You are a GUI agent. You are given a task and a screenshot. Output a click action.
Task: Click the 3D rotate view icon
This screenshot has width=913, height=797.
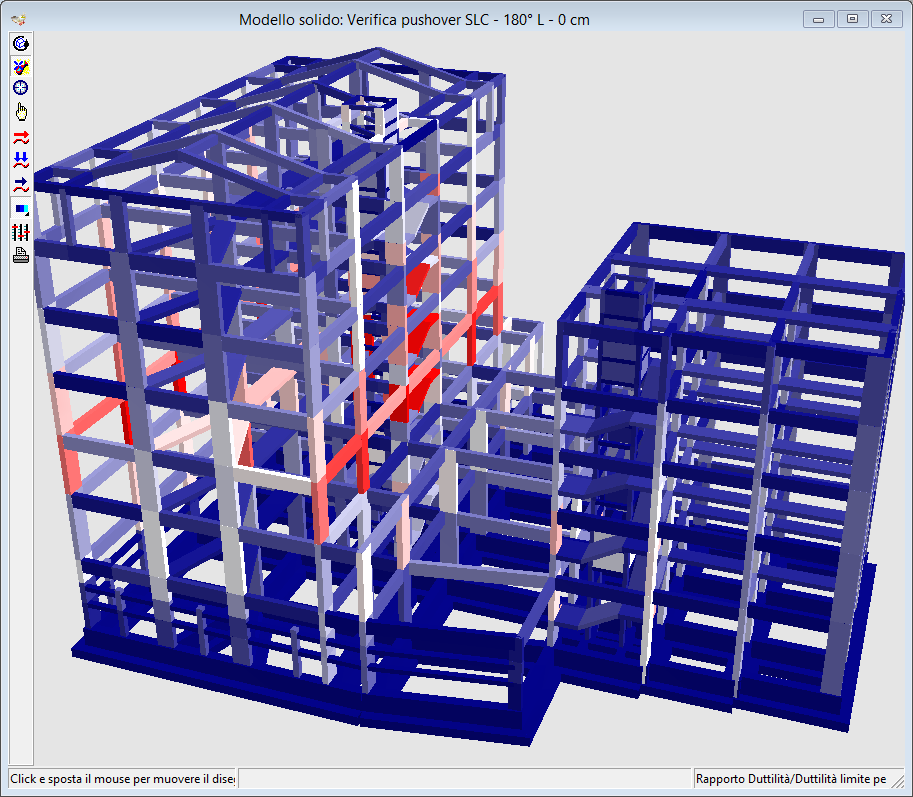coord(20,43)
